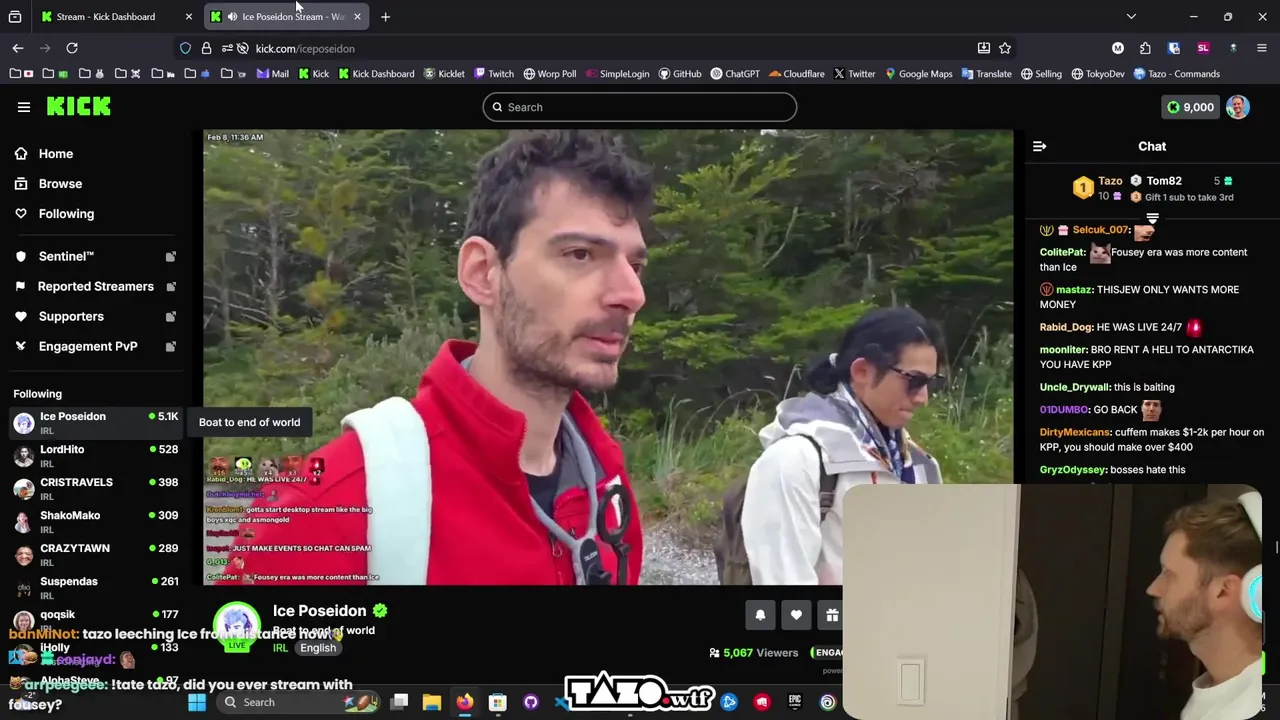
Task: Go to Home in the sidebar
Action: point(56,154)
